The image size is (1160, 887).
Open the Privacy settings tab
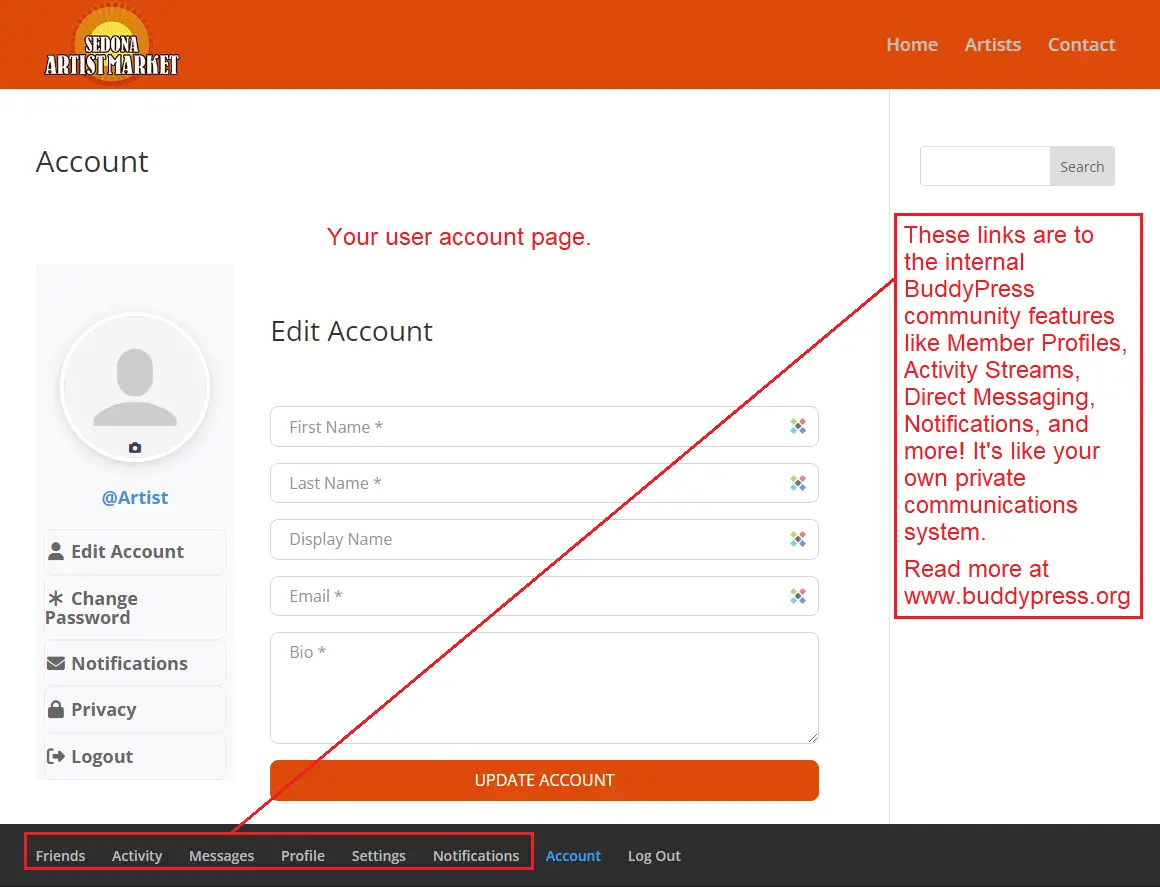click(x=103, y=710)
